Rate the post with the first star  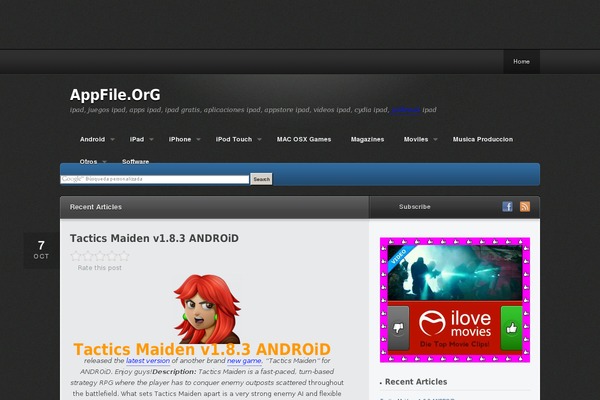point(76,256)
